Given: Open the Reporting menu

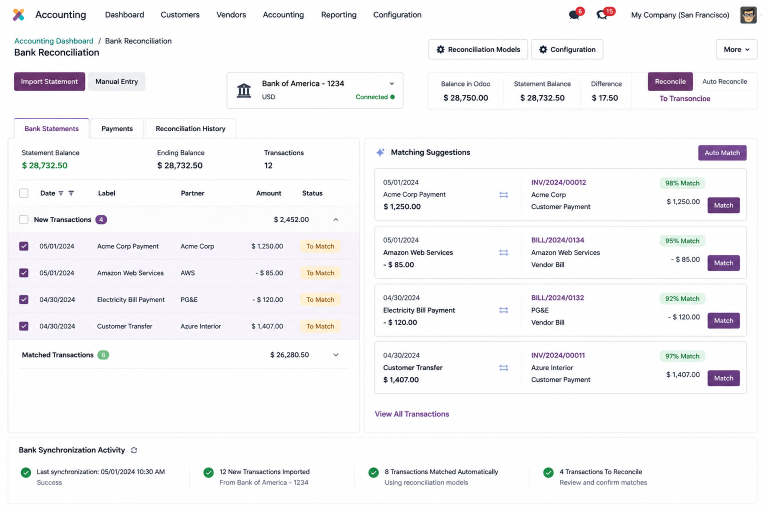Looking at the screenshot, I should pos(338,15).
